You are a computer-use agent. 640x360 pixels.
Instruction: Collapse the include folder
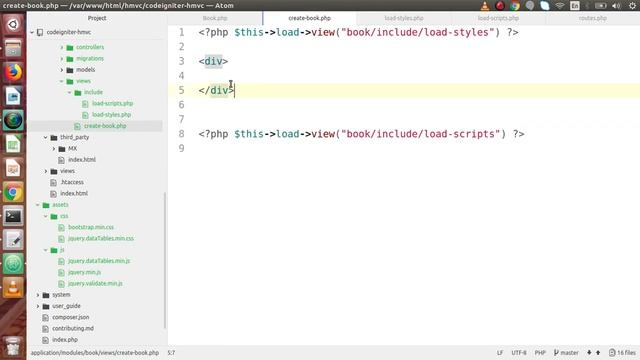click(70, 92)
